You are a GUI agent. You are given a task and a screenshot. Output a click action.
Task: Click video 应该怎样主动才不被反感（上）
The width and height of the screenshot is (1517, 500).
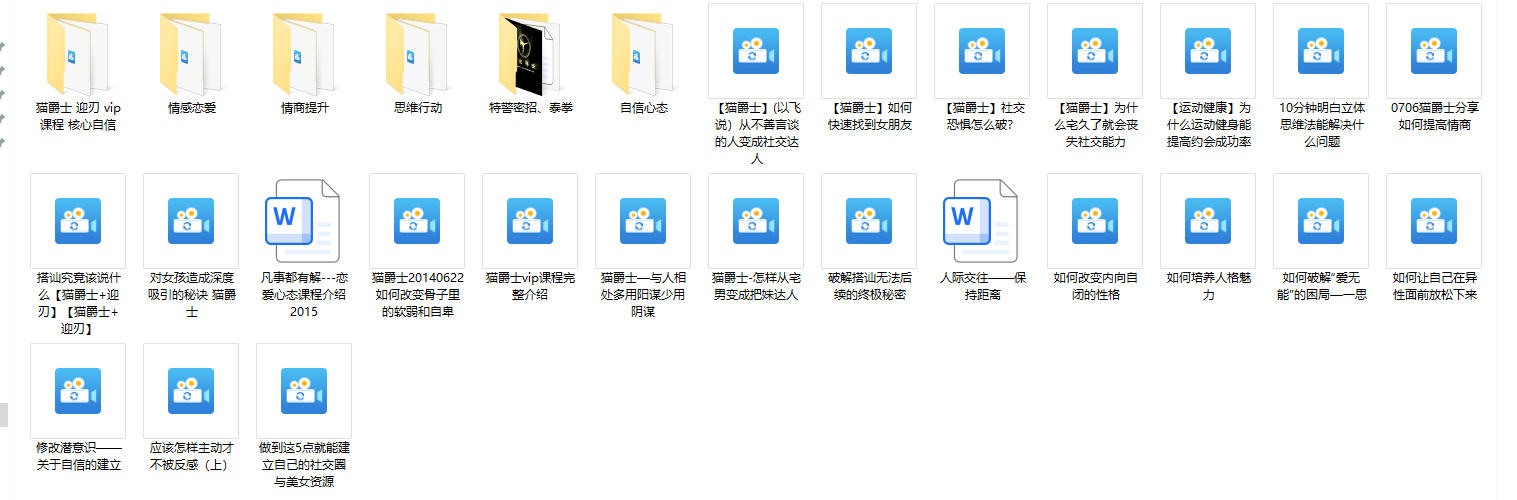[191, 391]
